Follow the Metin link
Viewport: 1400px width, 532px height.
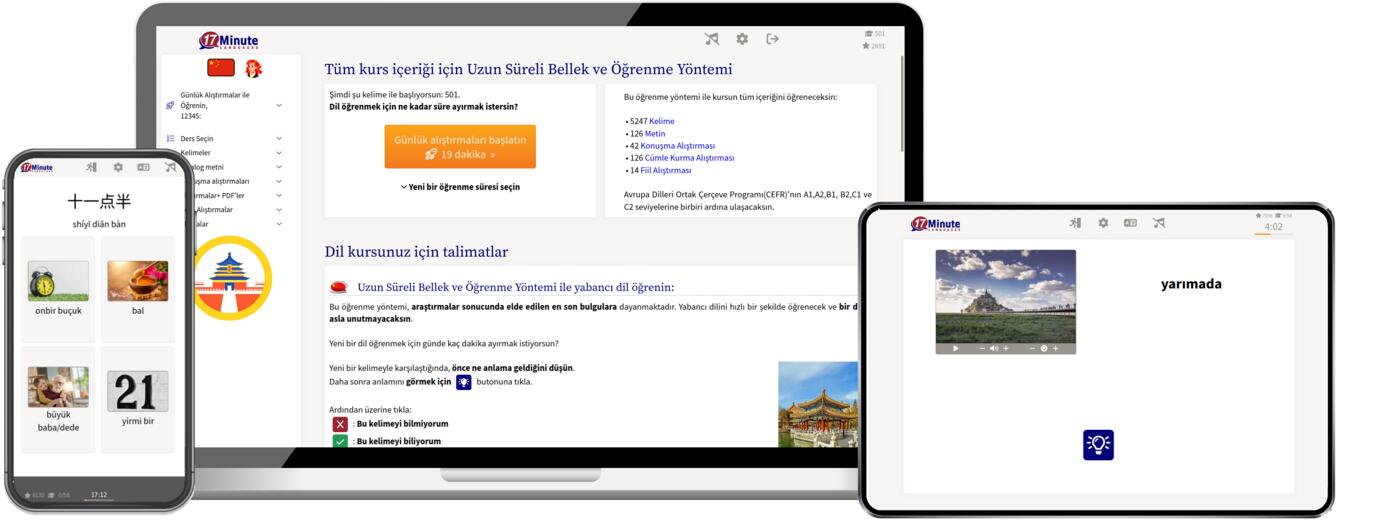click(x=655, y=133)
